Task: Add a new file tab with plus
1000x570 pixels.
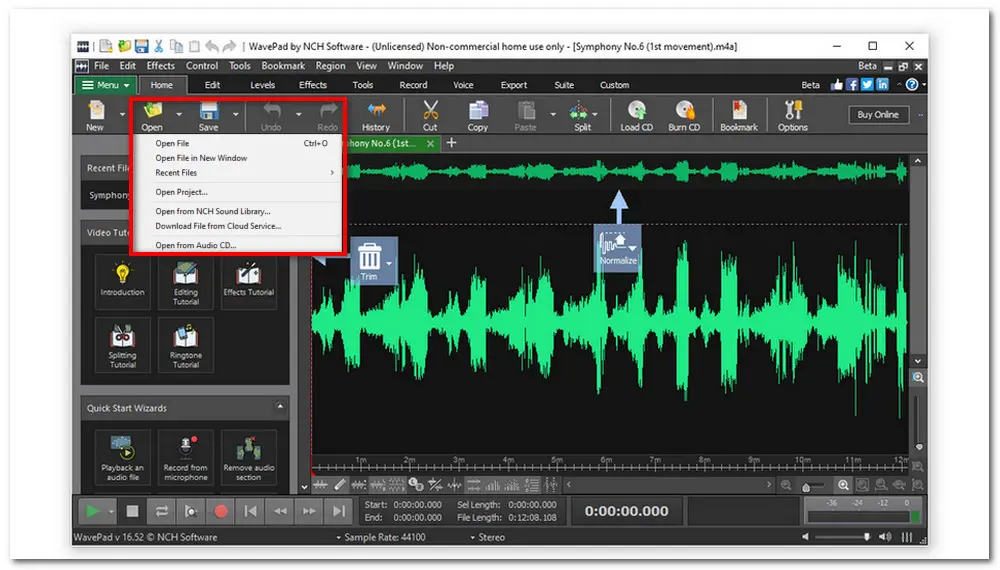Action: tap(452, 143)
